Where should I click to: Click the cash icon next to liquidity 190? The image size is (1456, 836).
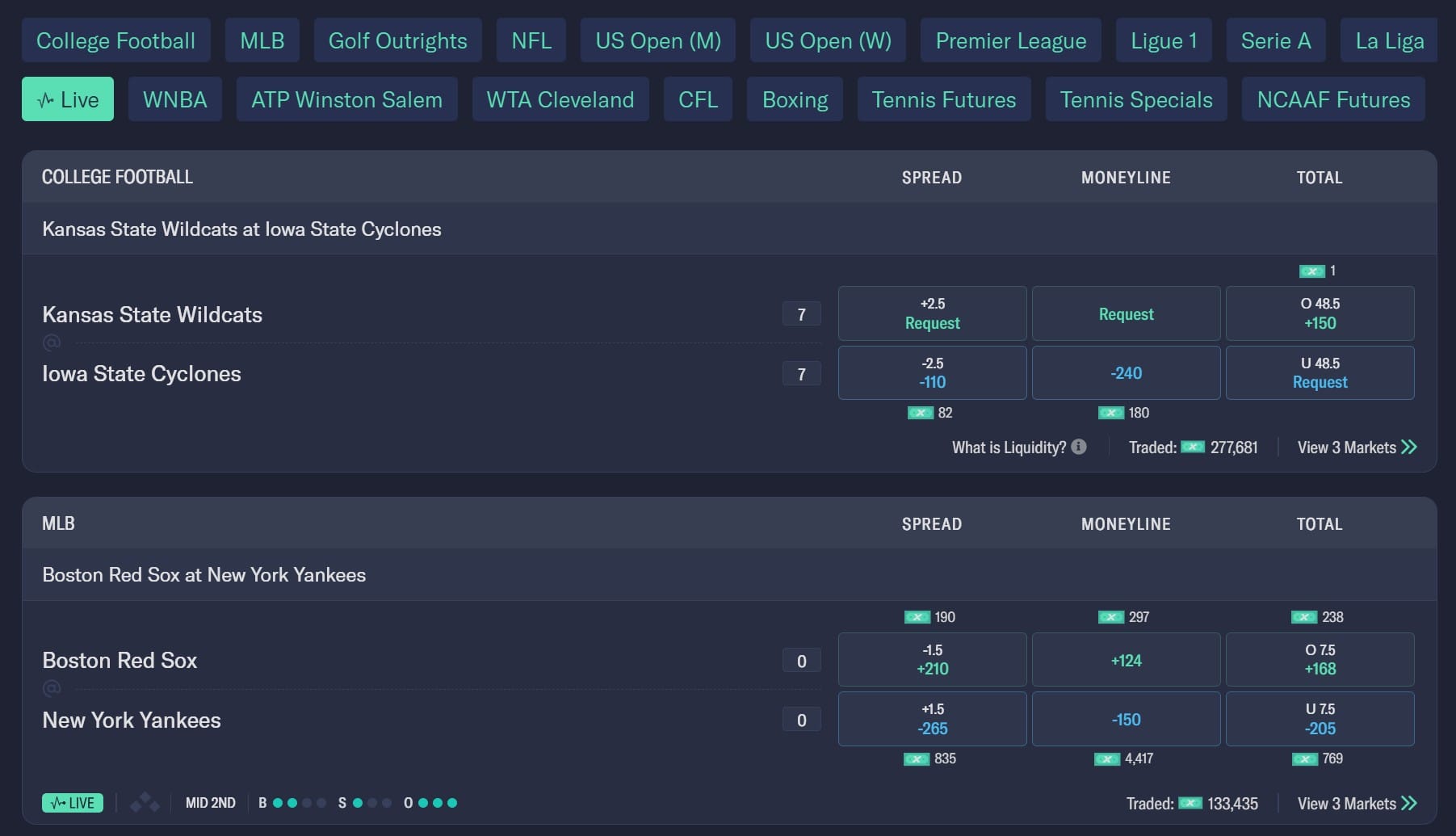[917, 617]
